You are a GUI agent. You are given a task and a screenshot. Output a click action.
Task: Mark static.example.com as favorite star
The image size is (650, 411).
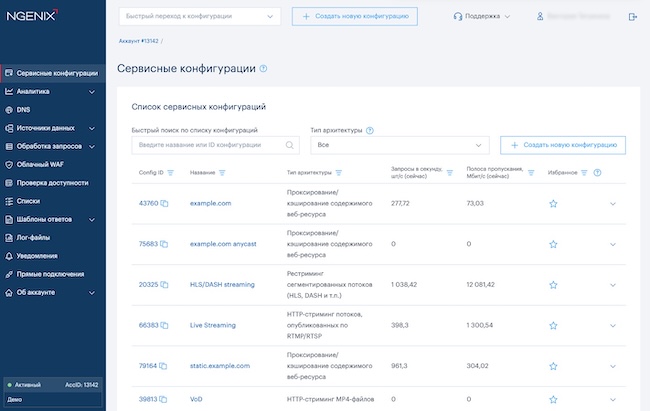pos(553,366)
